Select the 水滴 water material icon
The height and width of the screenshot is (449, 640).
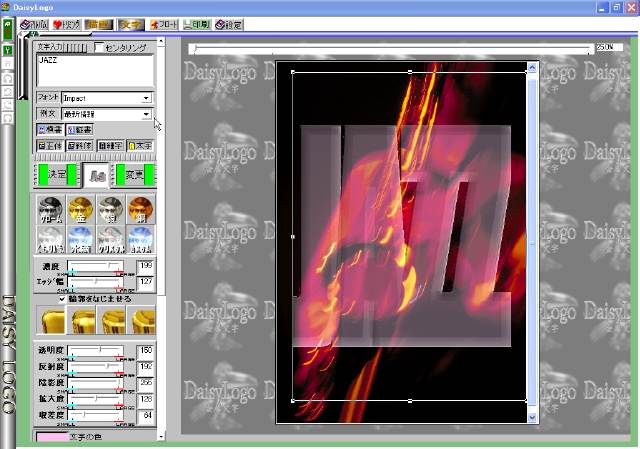point(81,240)
